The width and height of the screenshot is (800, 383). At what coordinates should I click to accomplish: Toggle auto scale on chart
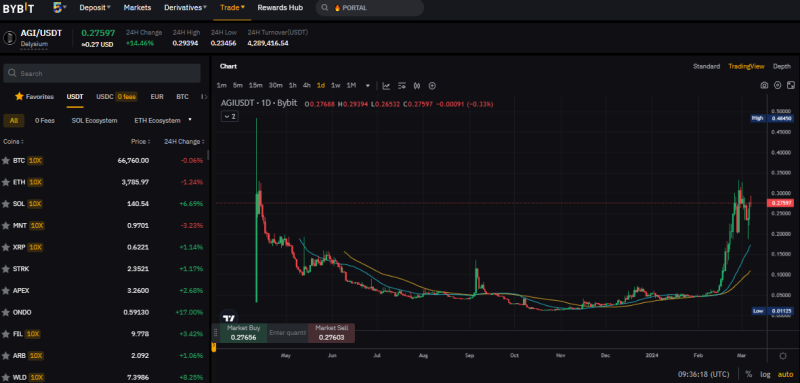786,374
